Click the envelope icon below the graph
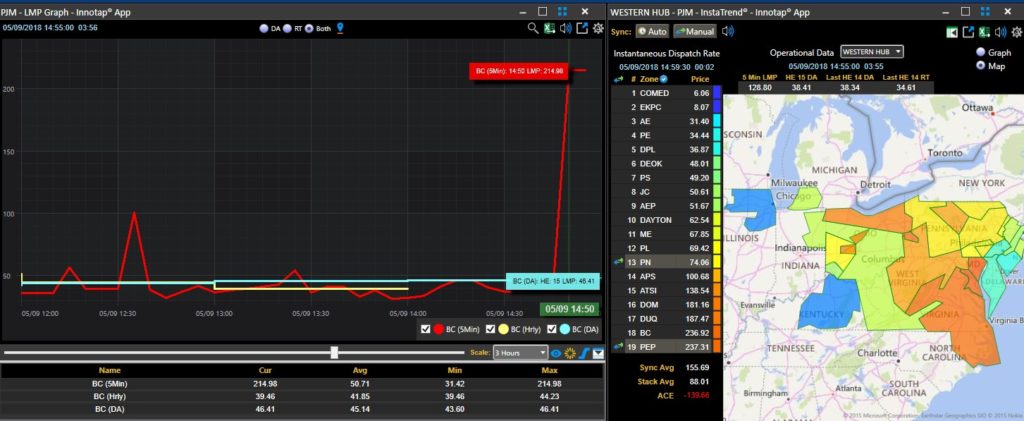Viewport: 1024px width, 421px height. pos(598,353)
